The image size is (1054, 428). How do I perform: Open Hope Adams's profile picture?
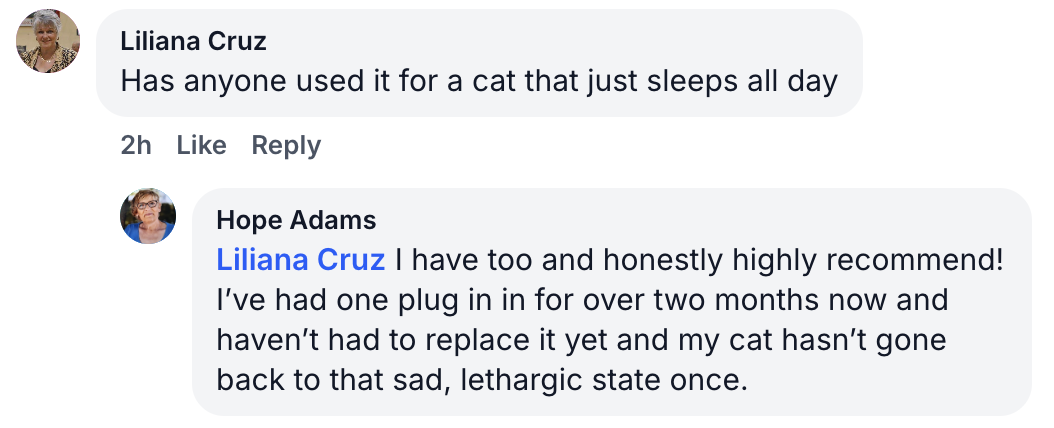[148, 216]
